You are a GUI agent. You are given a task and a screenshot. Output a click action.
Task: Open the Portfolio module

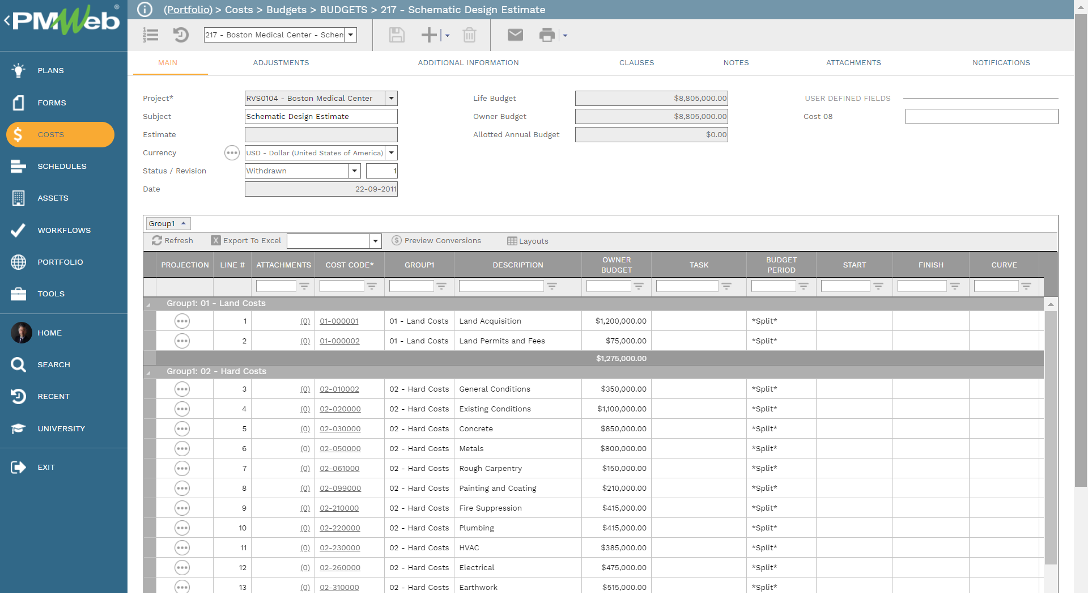[x=60, y=262]
